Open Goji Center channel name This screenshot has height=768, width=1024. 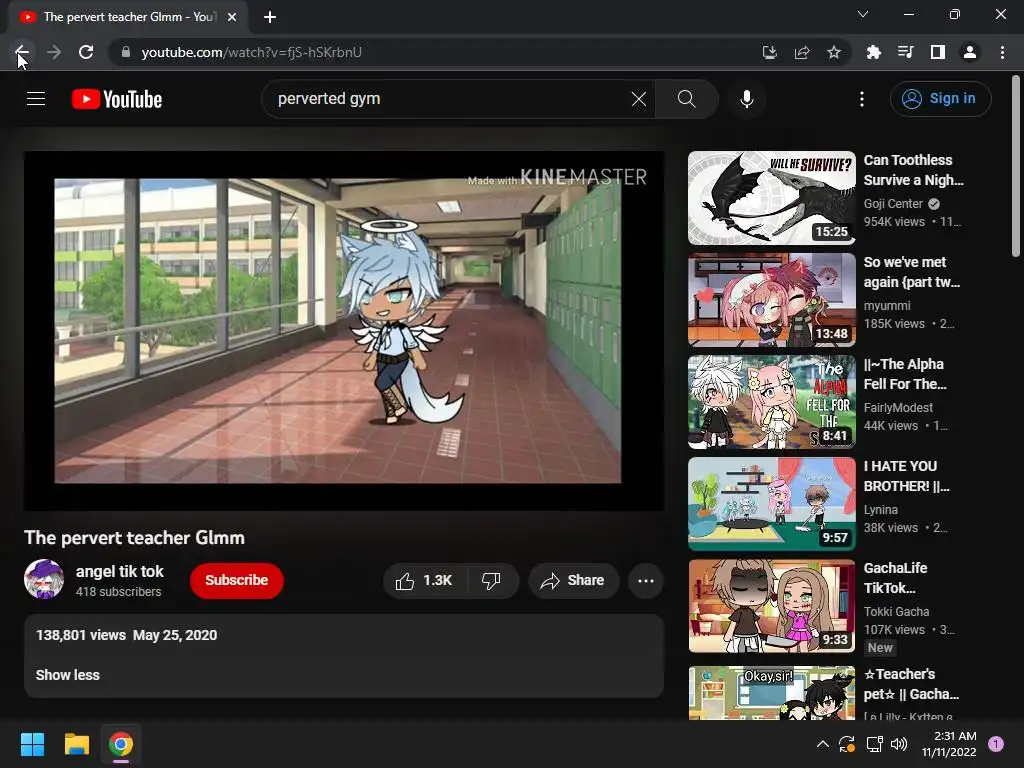[893, 204]
